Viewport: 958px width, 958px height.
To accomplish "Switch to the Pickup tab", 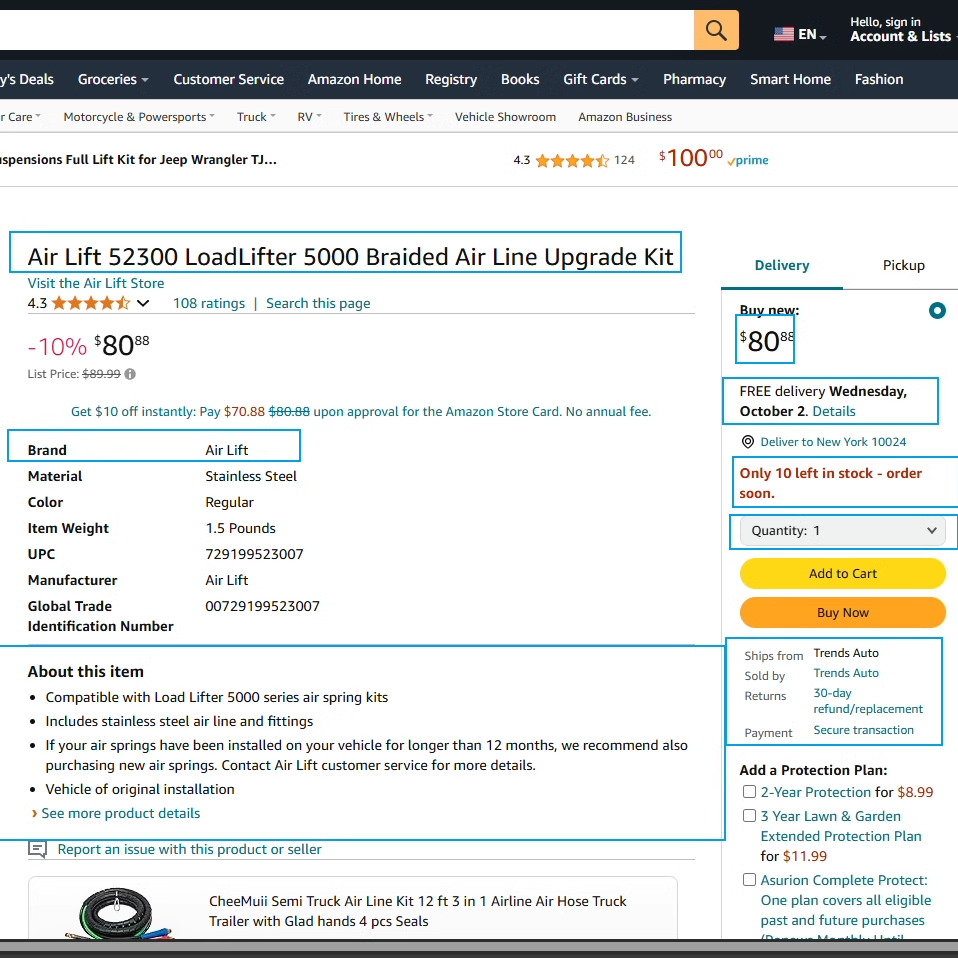I will pyautogui.click(x=903, y=265).
